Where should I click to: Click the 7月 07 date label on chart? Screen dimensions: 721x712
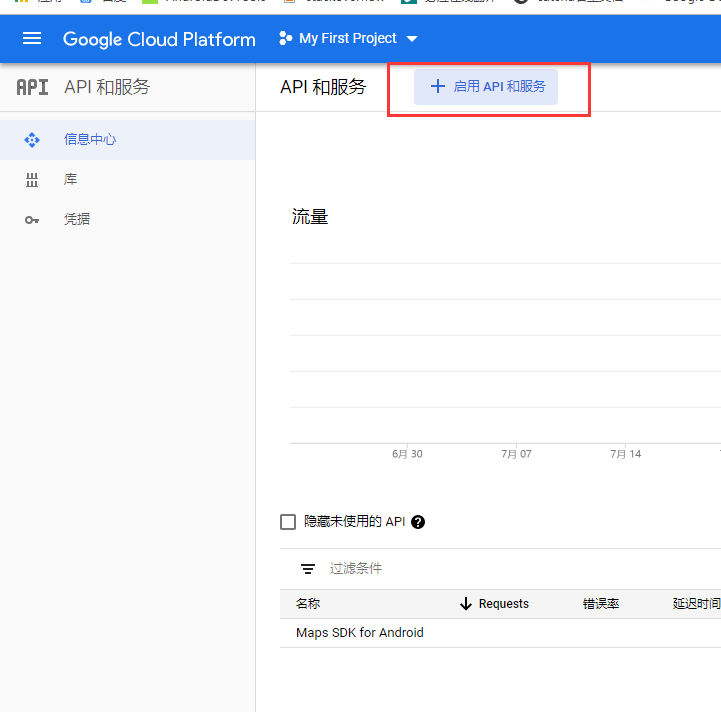click(516, 454)
